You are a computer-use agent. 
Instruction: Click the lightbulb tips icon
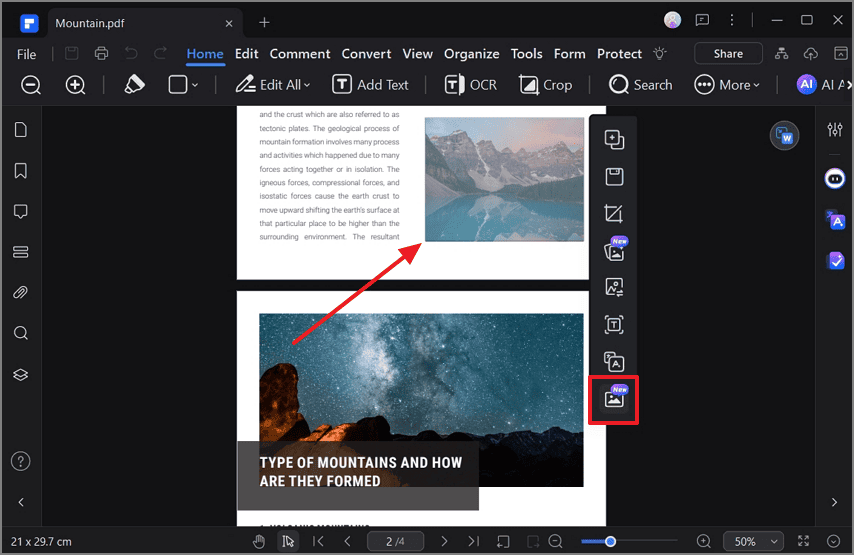pos(660,53)
